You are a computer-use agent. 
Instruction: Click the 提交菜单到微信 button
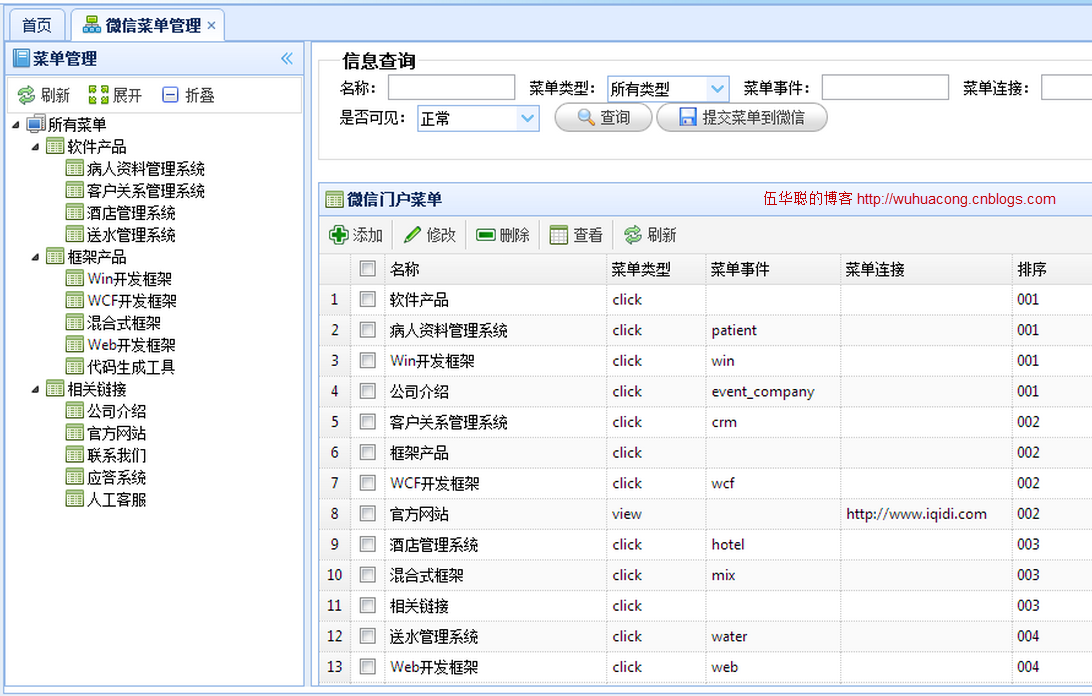pyautogui.click(x=742, y=117)
